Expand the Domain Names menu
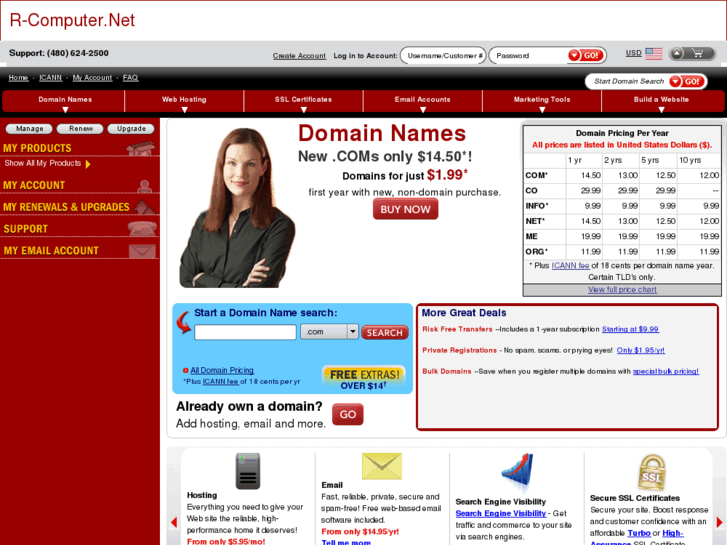The height and width of the screenshot is (545, 727). [x=65, y=102]
